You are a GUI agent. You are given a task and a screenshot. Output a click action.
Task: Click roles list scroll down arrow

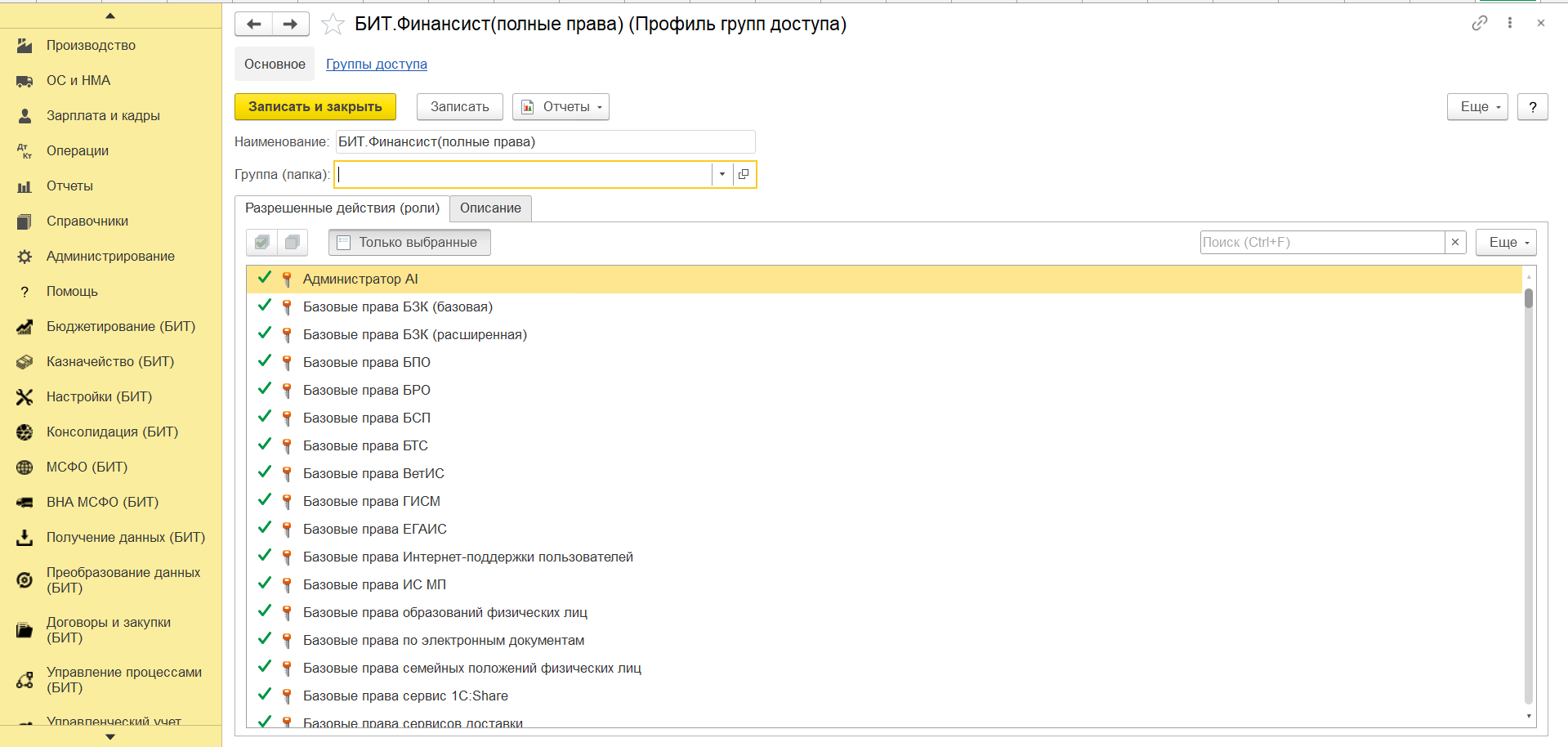[x=1529, y=717]
